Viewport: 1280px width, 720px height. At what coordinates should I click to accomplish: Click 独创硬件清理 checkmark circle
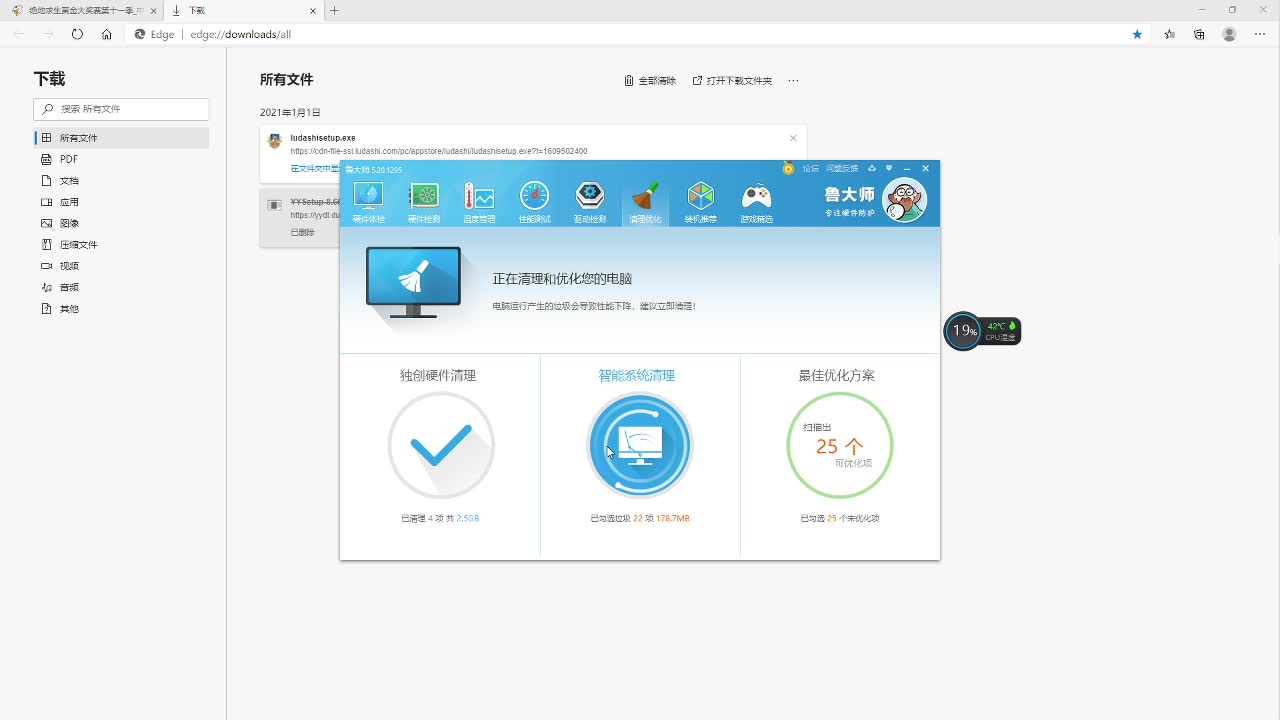click(x=441, y=445)
